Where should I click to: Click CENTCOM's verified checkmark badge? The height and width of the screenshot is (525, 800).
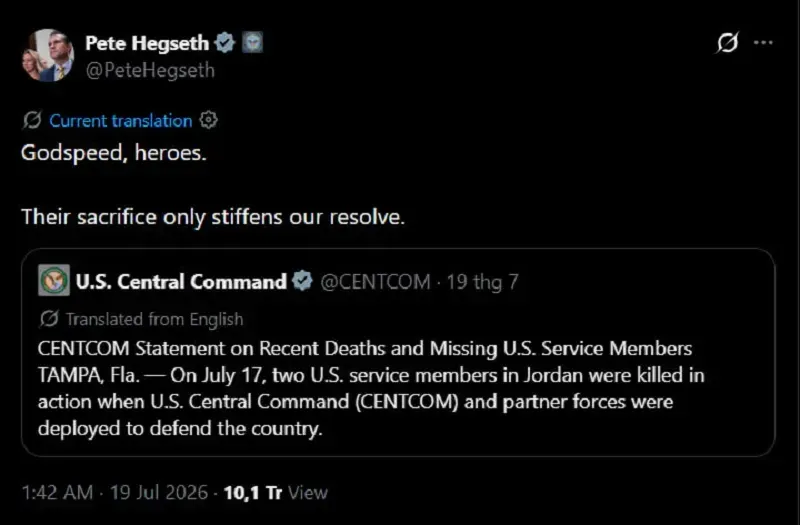click(x=303, y=281)
